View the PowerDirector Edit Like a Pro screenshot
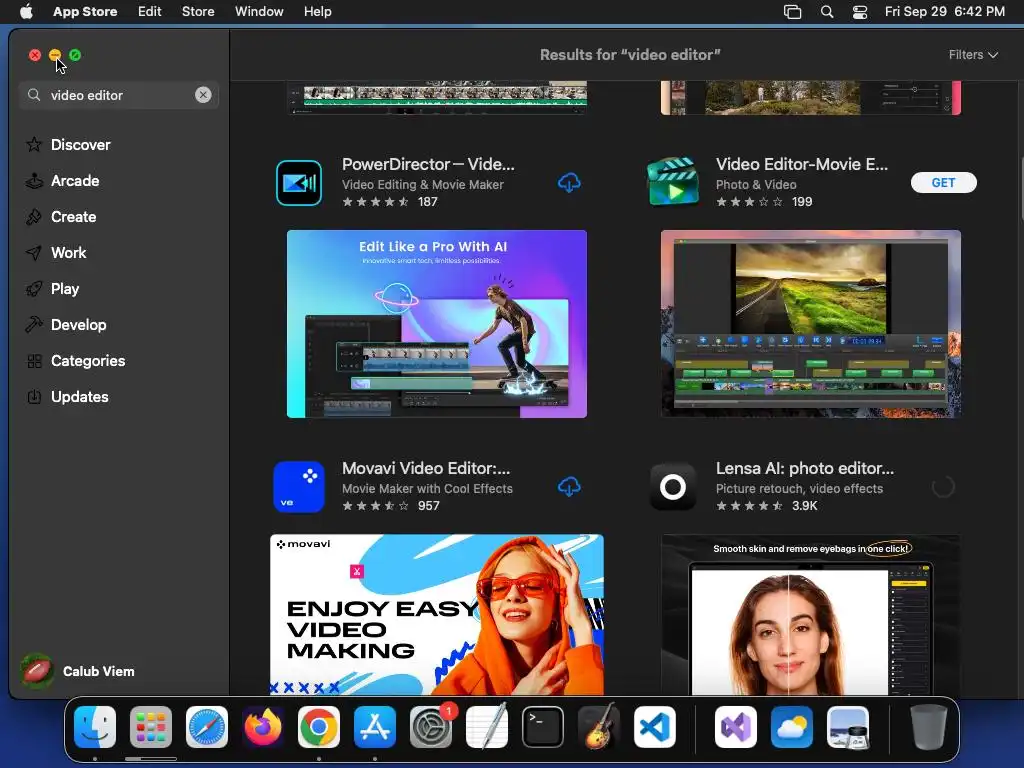Image resolution: width=1024 pixels, height=768 pixels. 437,324
